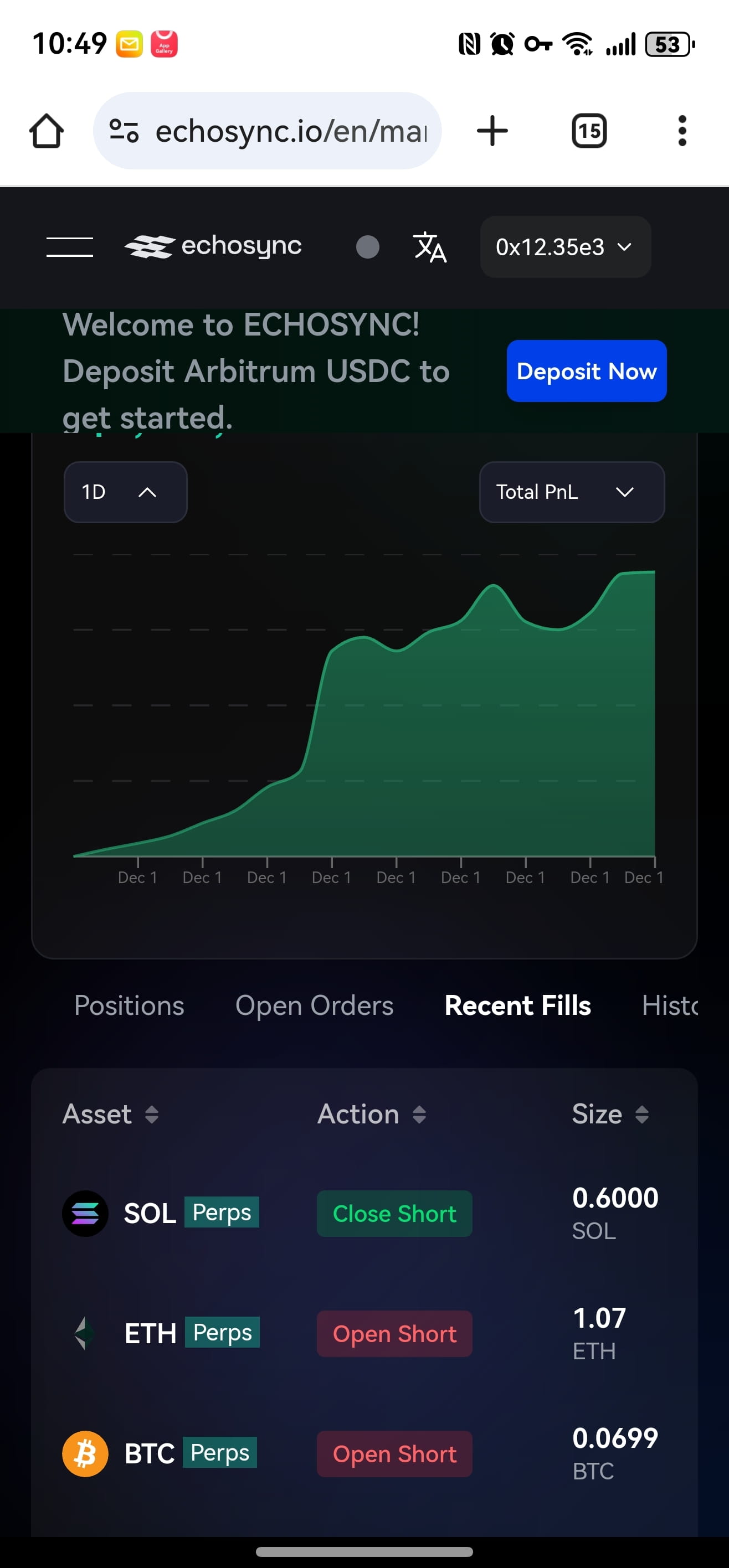
Task: Open browser home page
Action: tap(47, 131)
